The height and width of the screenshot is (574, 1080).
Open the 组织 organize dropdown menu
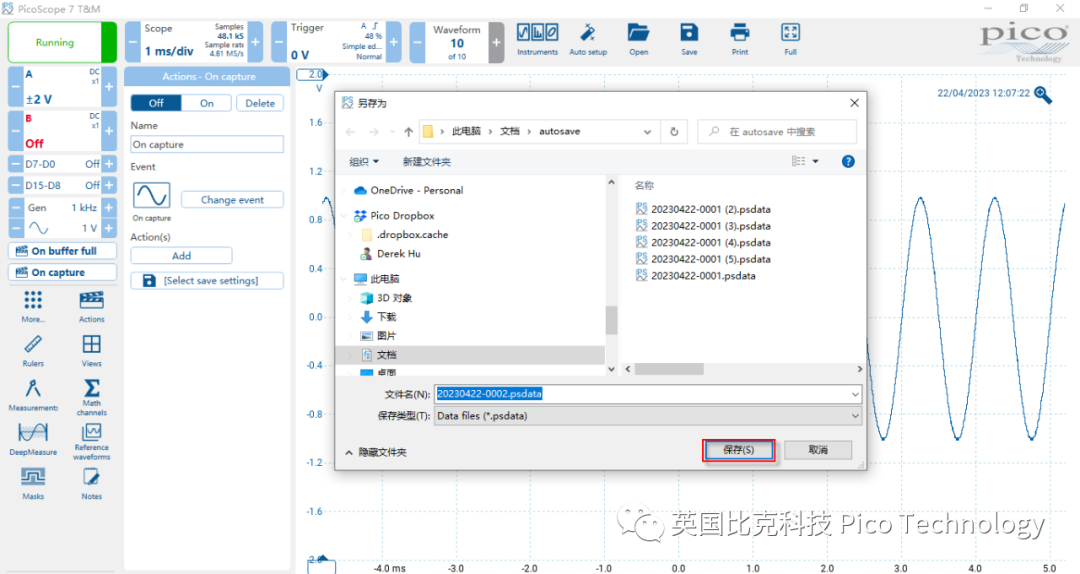tap(364, 162)
